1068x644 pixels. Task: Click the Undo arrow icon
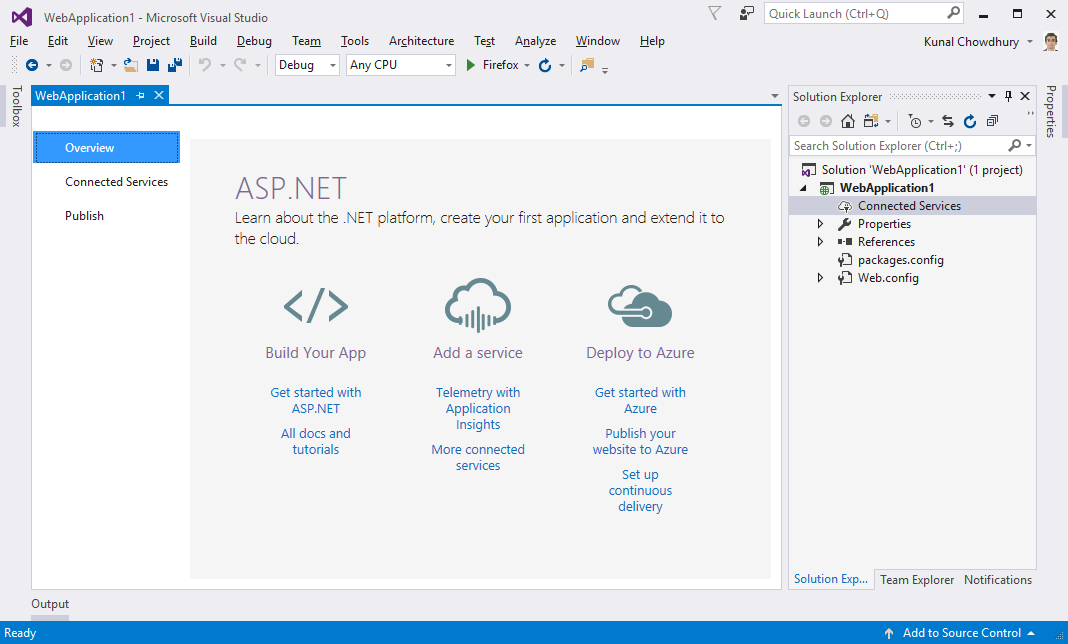[x=204, y=65]
